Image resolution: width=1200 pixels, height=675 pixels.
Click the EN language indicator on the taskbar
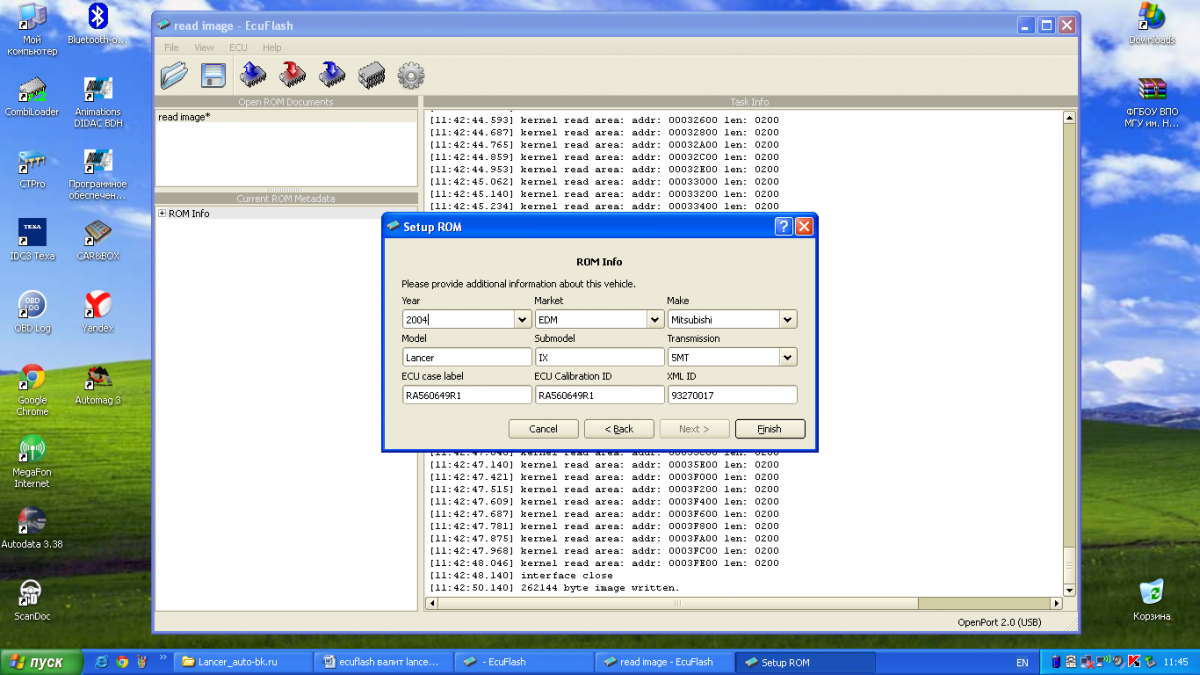tap(1022, 662)
